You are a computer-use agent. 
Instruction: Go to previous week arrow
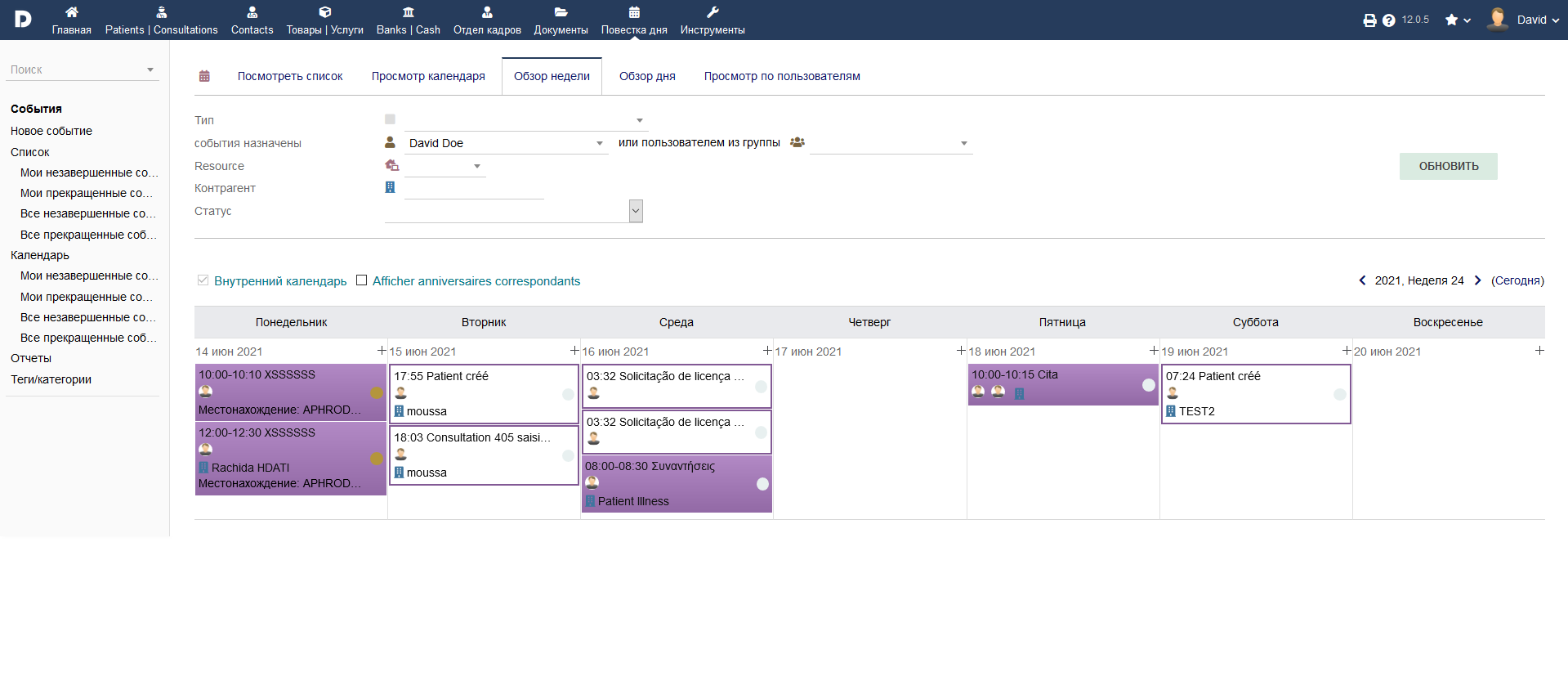(1362, 280)
